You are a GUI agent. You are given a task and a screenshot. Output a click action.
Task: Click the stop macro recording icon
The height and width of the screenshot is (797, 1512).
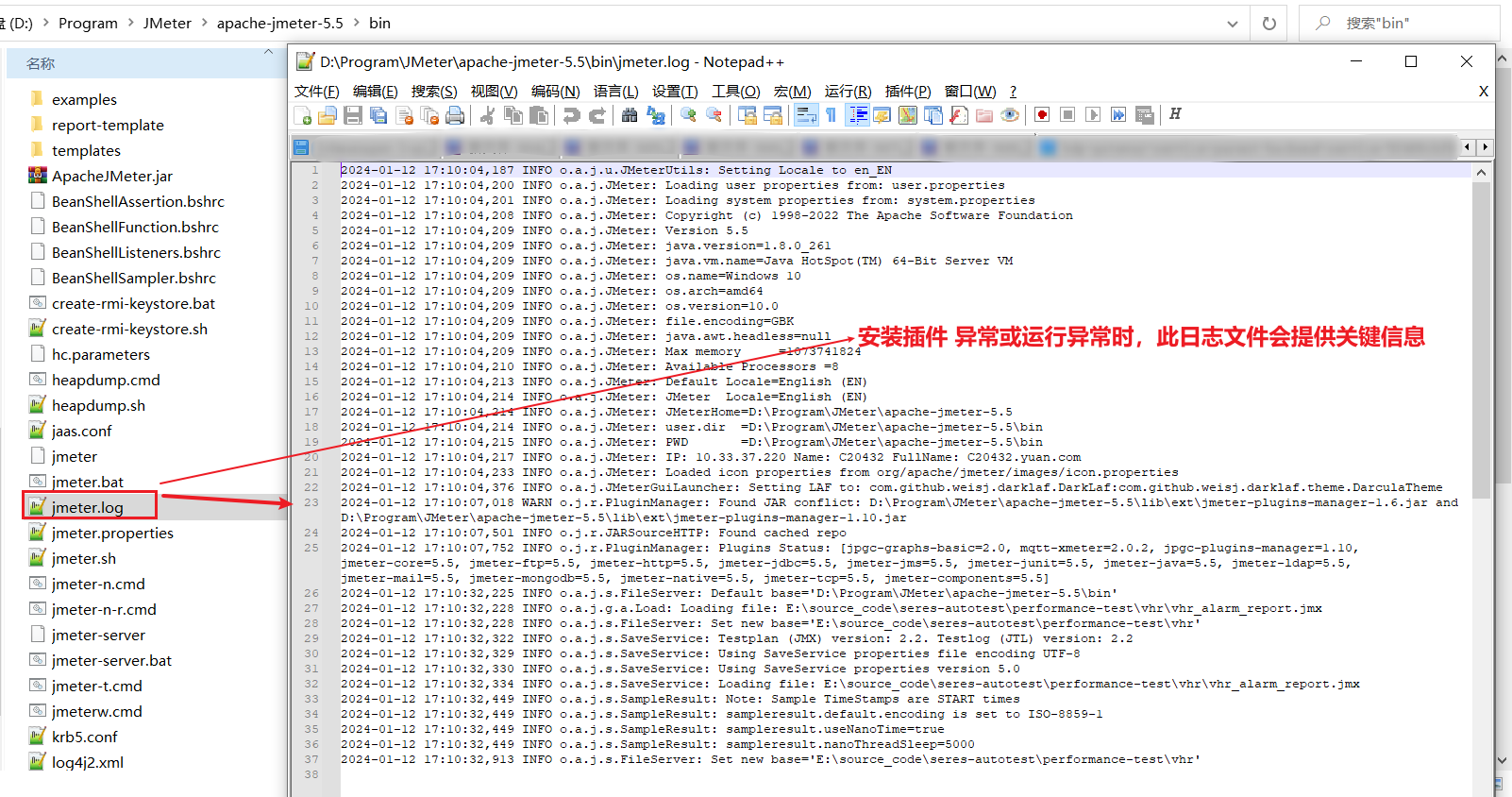1067,115
